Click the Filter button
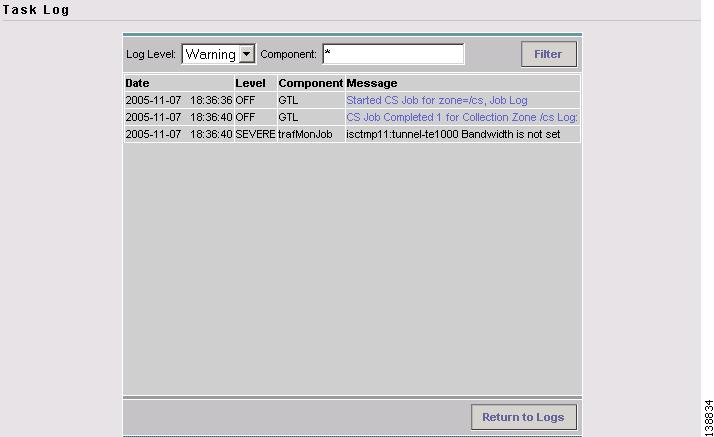The height and width of the screenshot is (437, 714). pyautogui.click(x=549, y=54)
